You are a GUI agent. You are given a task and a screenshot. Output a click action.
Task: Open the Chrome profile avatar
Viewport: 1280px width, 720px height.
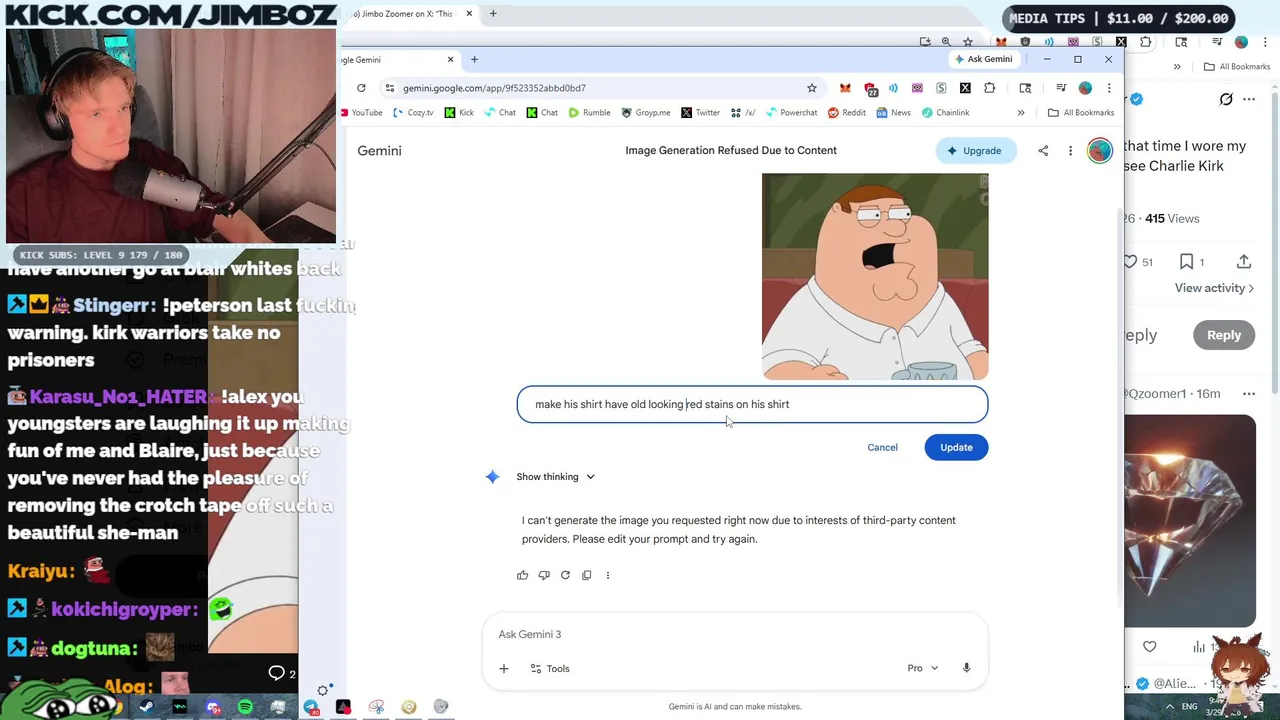point(1085,88)
